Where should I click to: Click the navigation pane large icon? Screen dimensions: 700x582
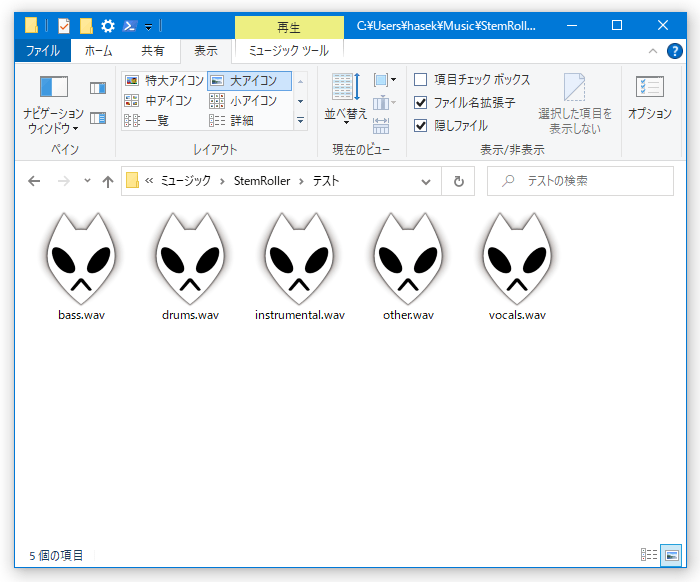(x=54, y=87)
